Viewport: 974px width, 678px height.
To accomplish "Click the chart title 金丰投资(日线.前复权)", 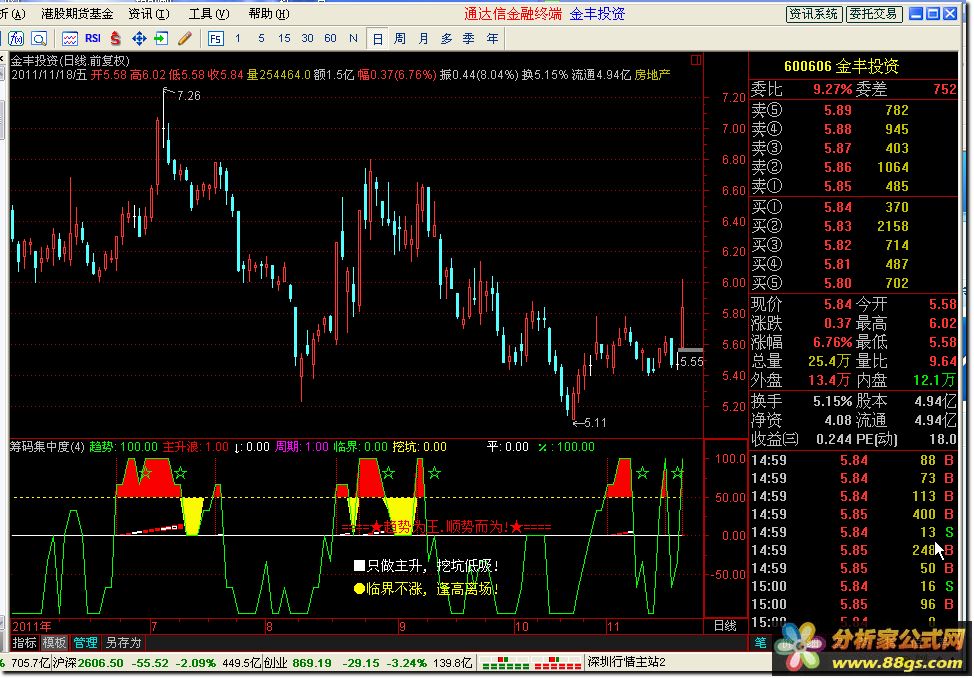I will tap(70, 61).
